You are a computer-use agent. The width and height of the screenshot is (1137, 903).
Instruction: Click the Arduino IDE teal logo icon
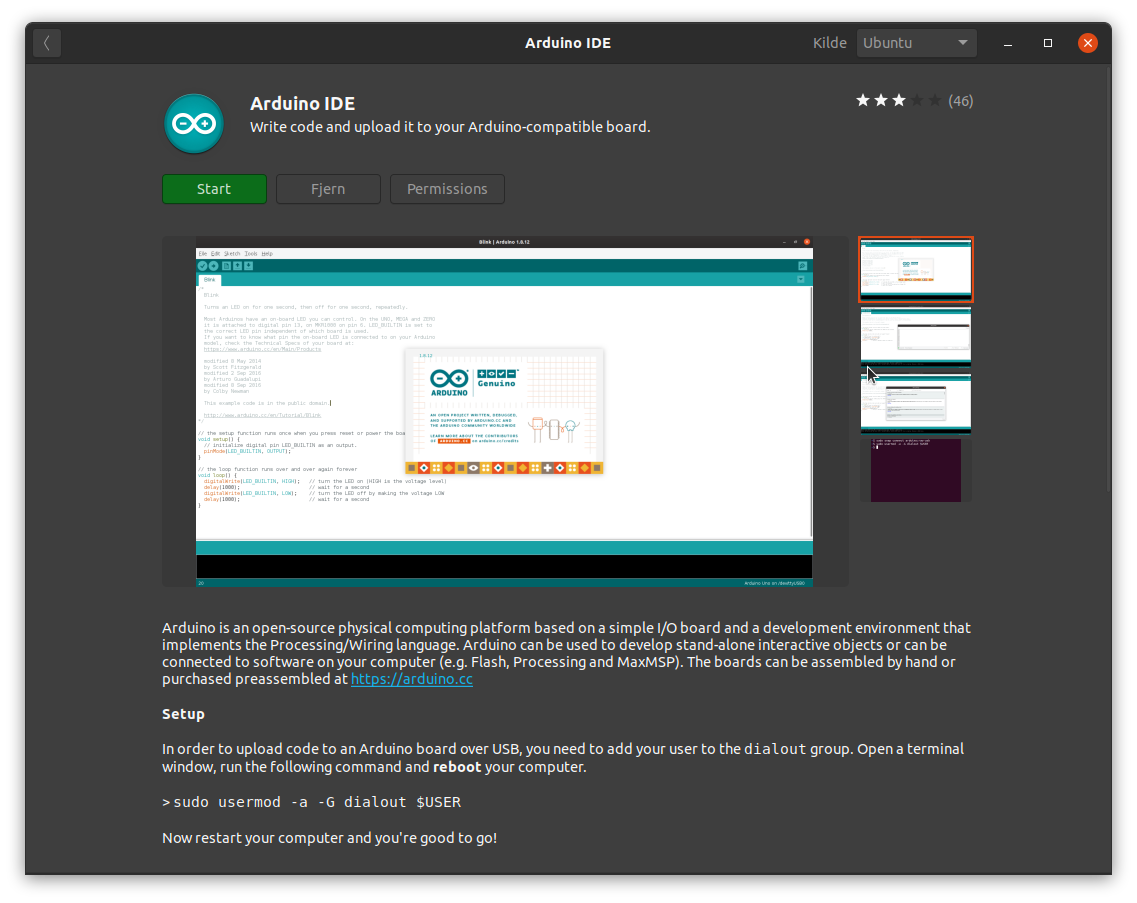[194, 124]
